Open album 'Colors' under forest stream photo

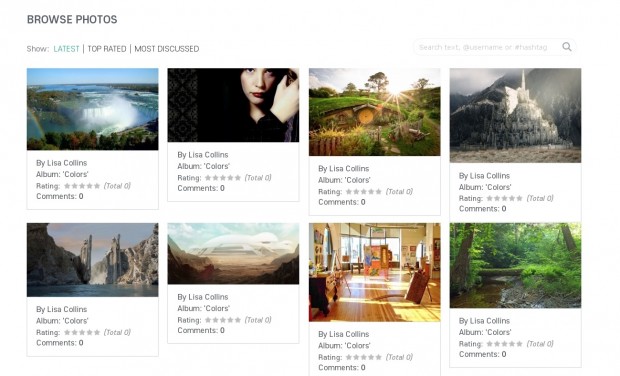(x=485, y=332)
